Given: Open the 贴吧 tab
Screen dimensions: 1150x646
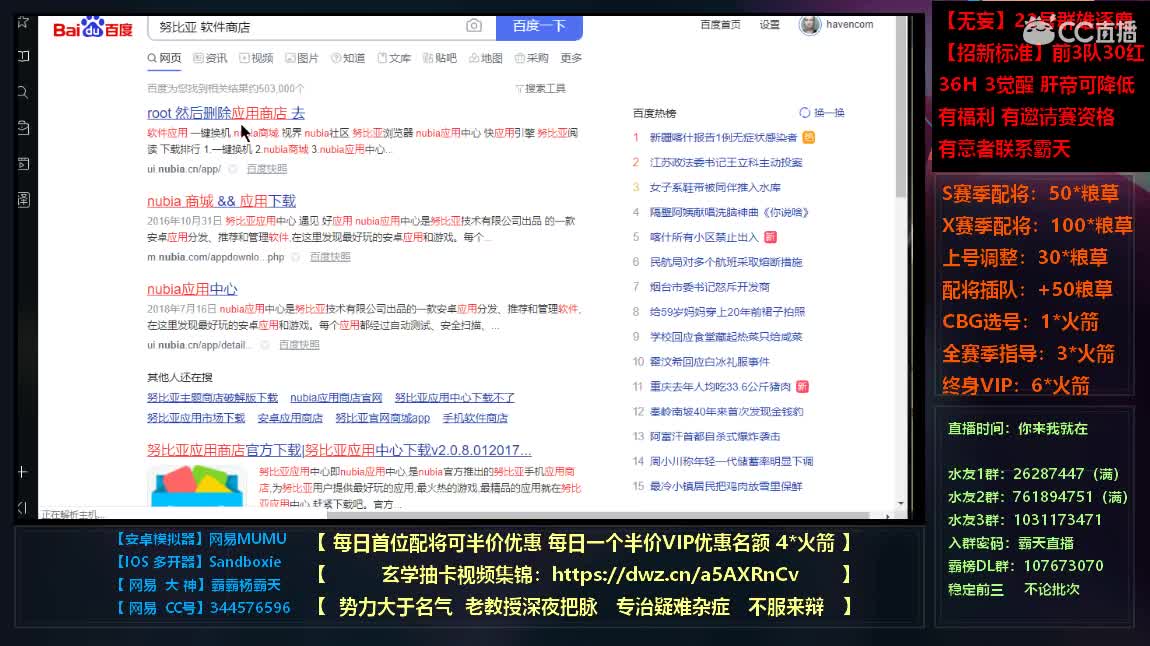Looking at the screenshot, I should 440,58.
